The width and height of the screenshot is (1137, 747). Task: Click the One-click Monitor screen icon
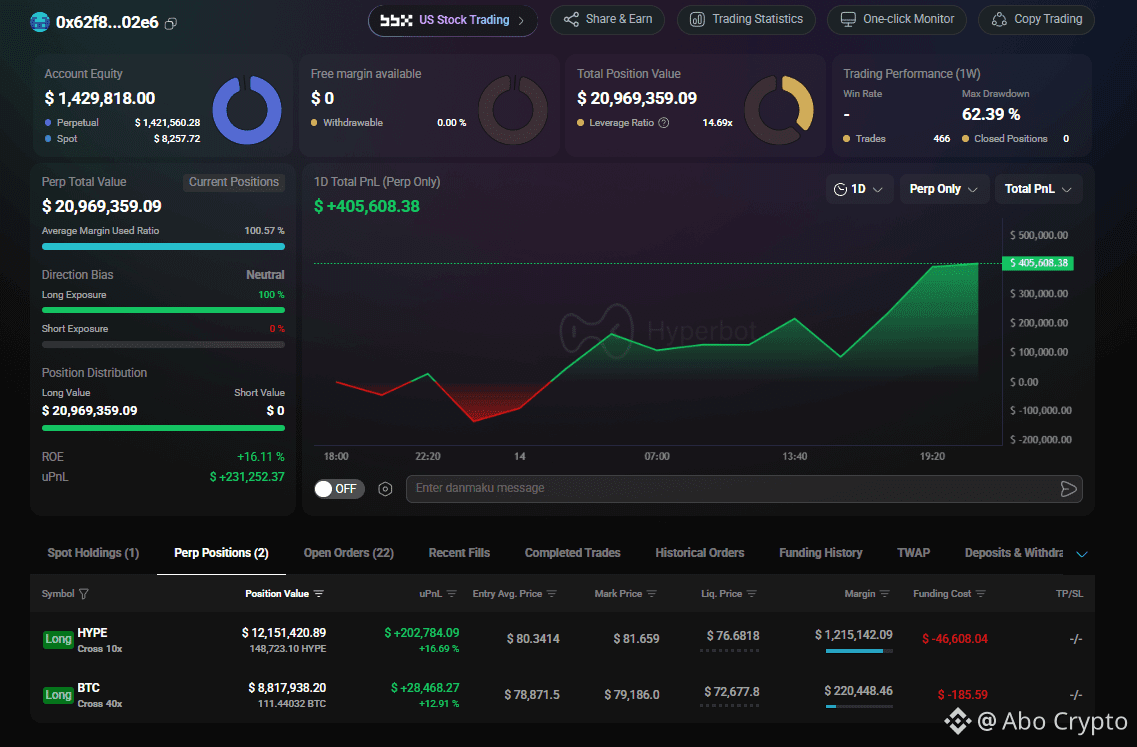848,20
